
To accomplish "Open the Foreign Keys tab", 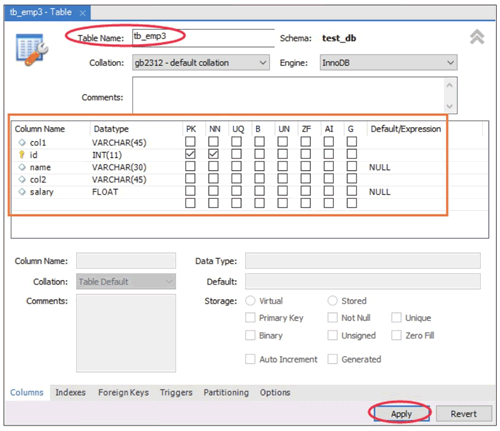I will point(123,392).
